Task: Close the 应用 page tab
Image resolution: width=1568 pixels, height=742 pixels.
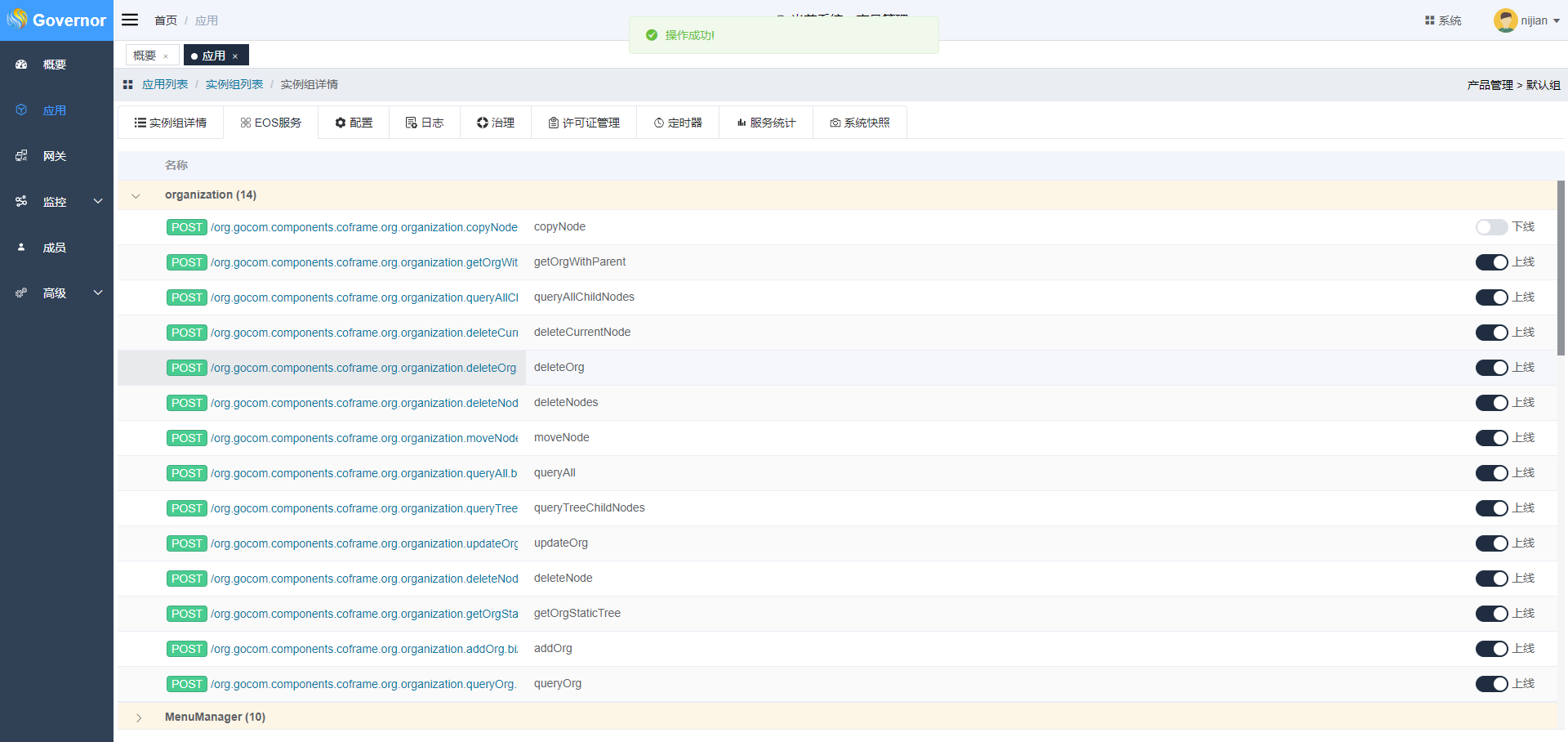Action: [x=235, y=56]
